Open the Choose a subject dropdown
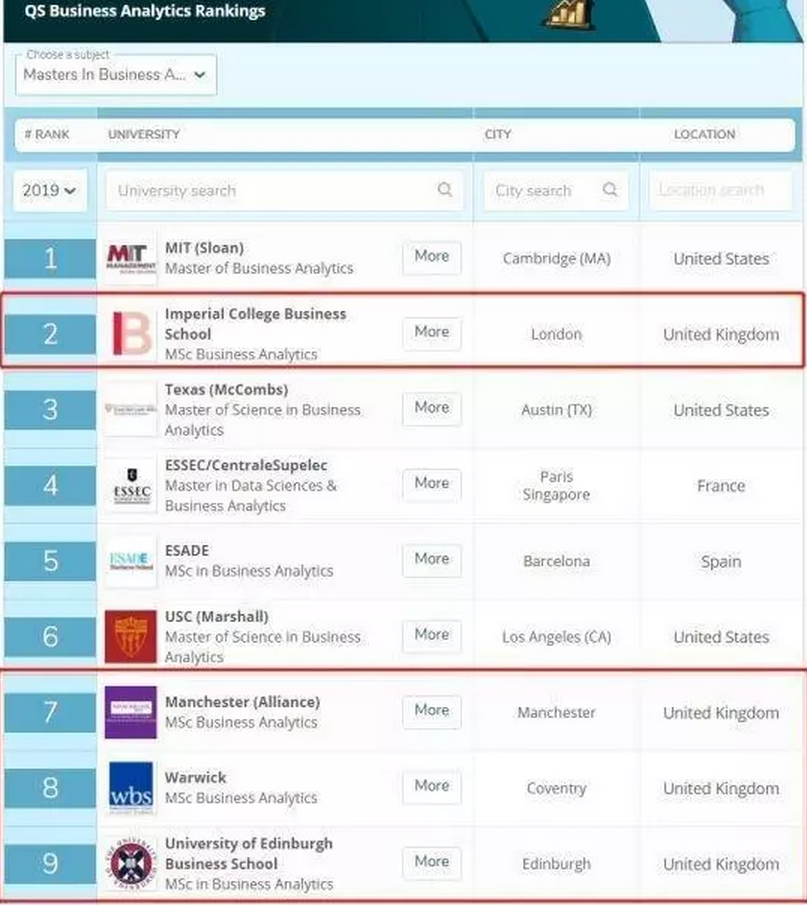Image resolution: width=807 pixels, height=905 pixels. (x=115, y=74)
